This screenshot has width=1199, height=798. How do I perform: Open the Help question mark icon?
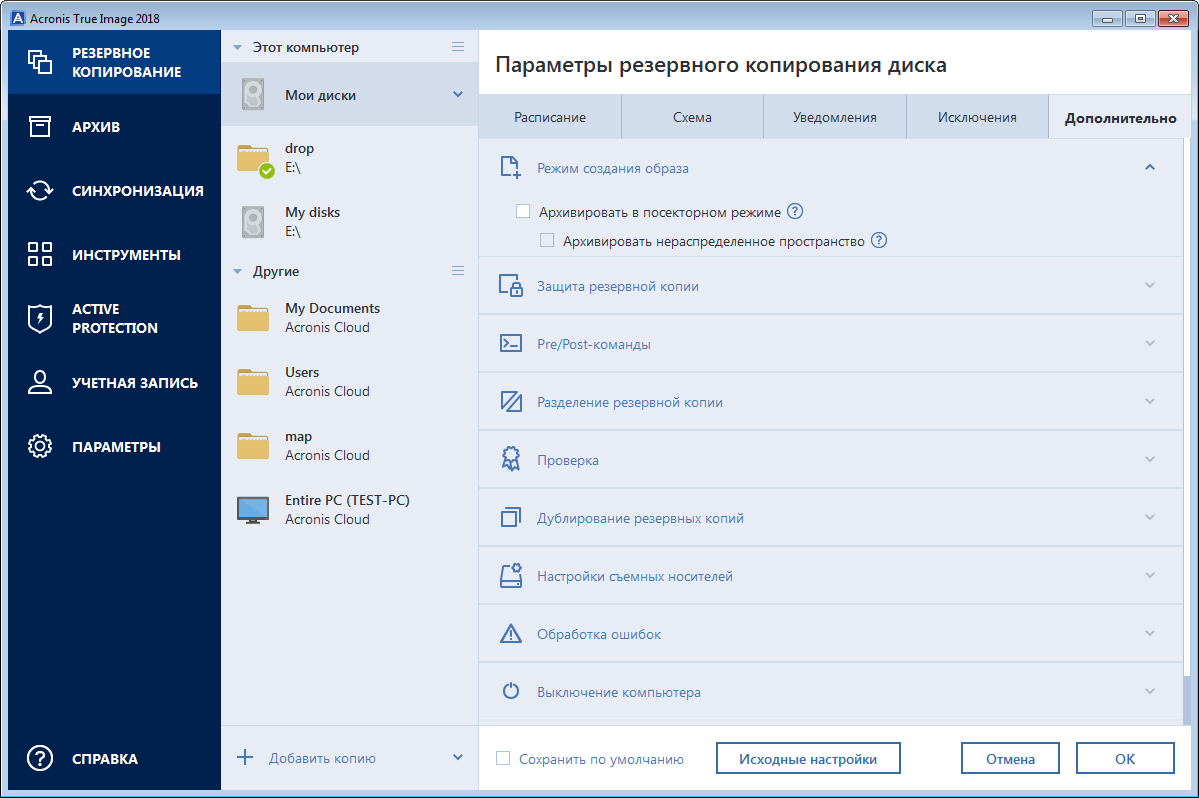coord(40,758)
